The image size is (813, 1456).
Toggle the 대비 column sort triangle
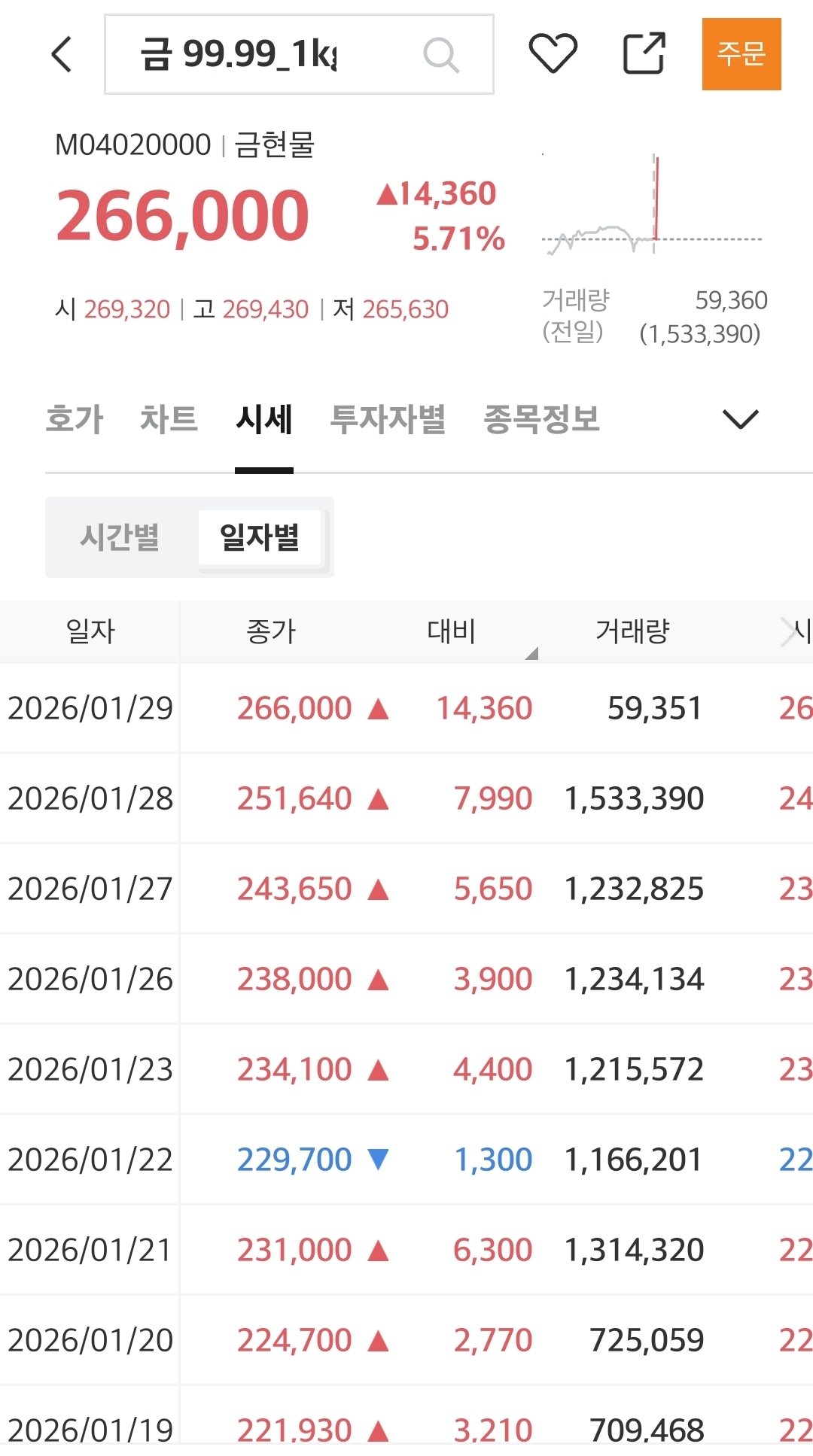click(531, 653)
